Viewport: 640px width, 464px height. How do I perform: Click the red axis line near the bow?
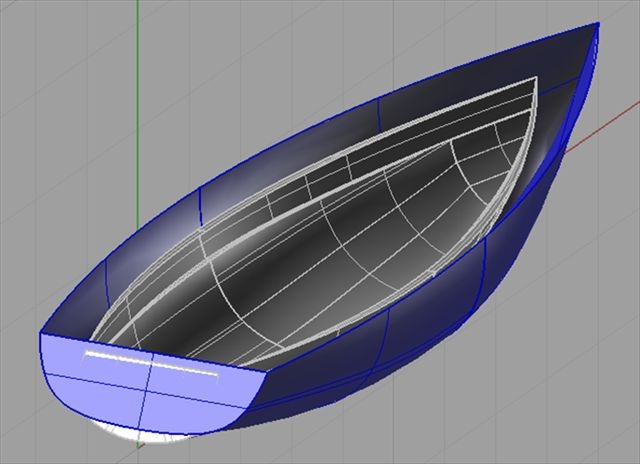[x=602, y=127]
